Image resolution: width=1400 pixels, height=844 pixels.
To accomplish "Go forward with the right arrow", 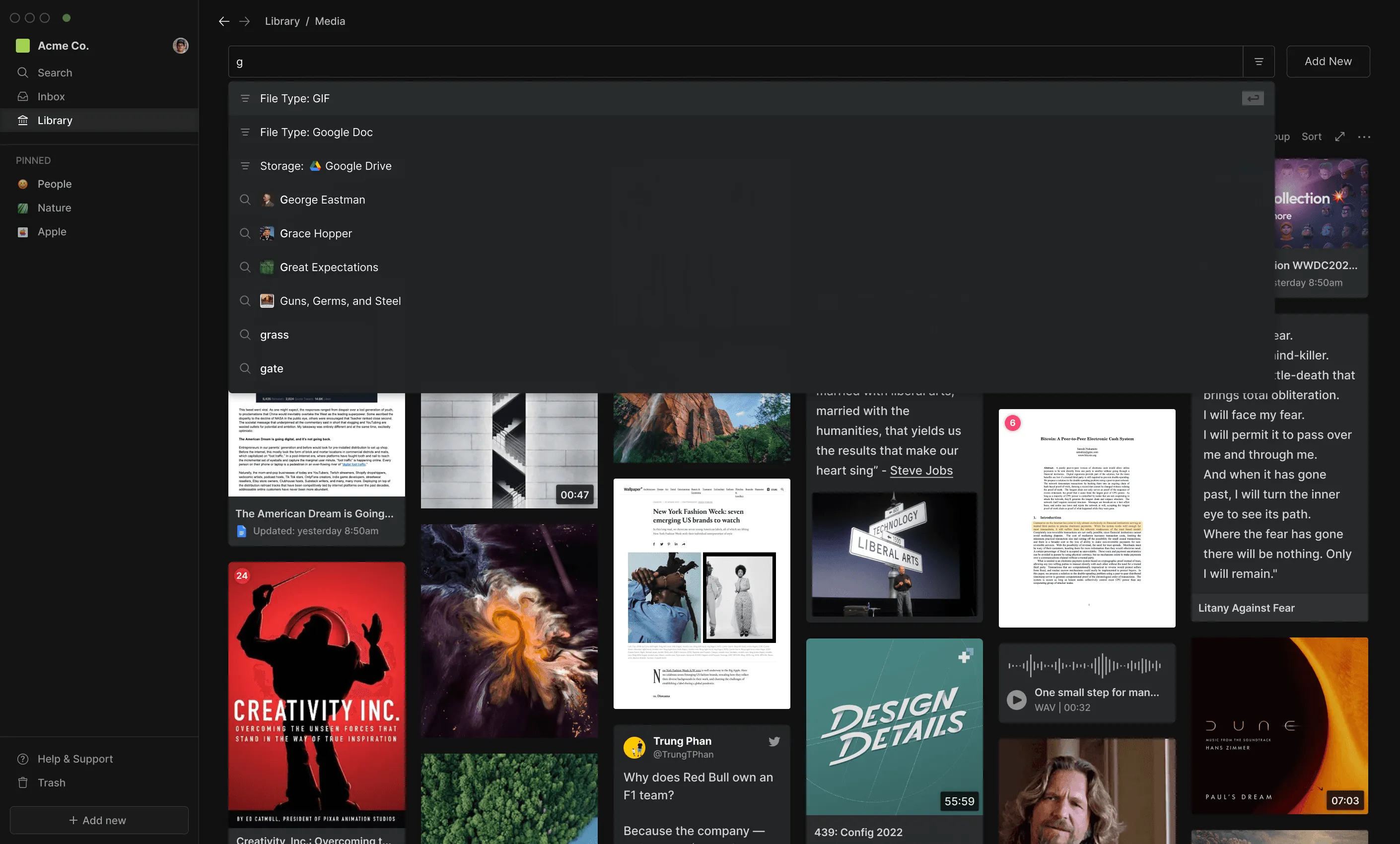I will 244,21.
